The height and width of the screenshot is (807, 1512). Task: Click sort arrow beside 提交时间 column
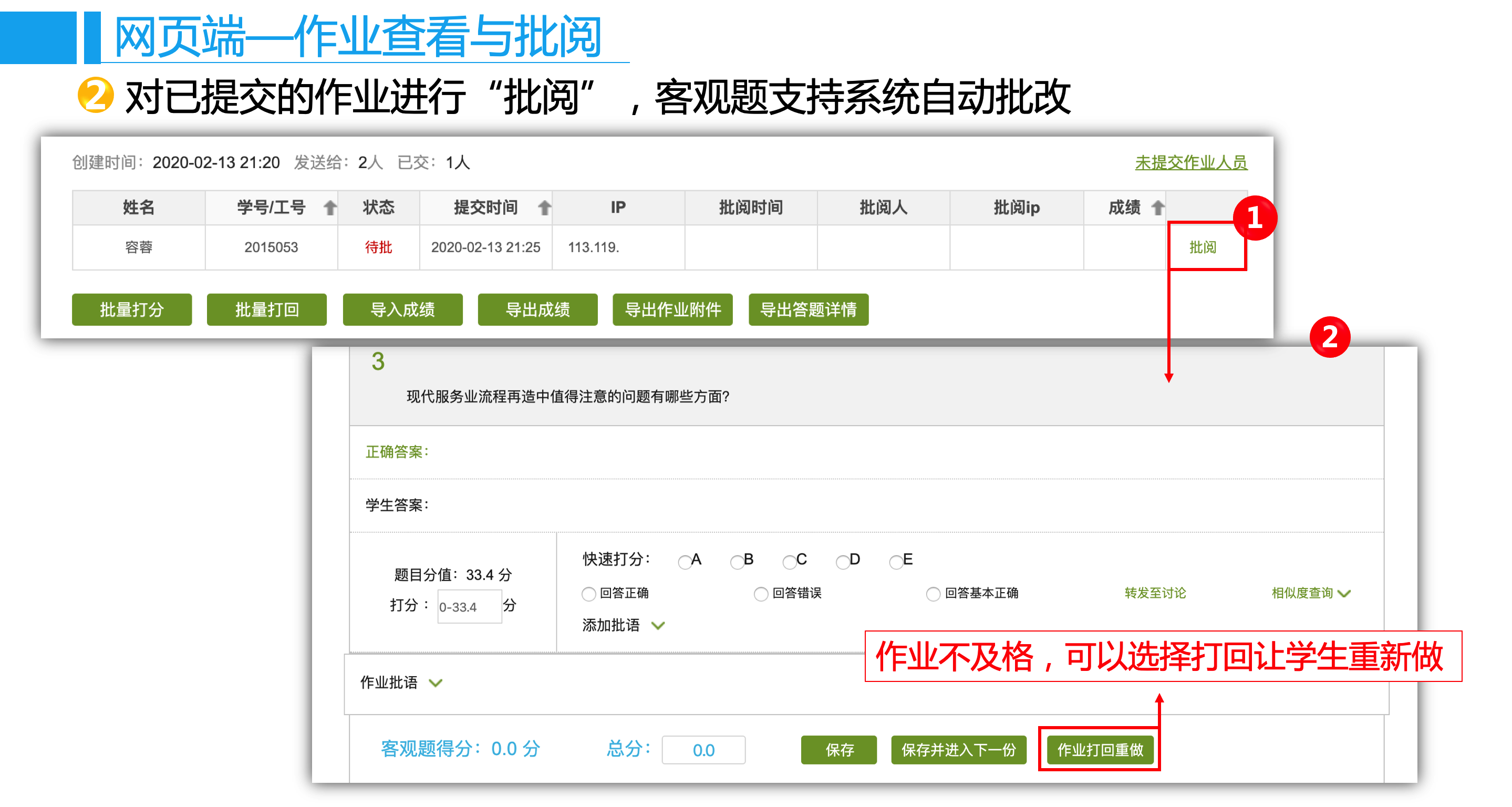coord(545,208)
